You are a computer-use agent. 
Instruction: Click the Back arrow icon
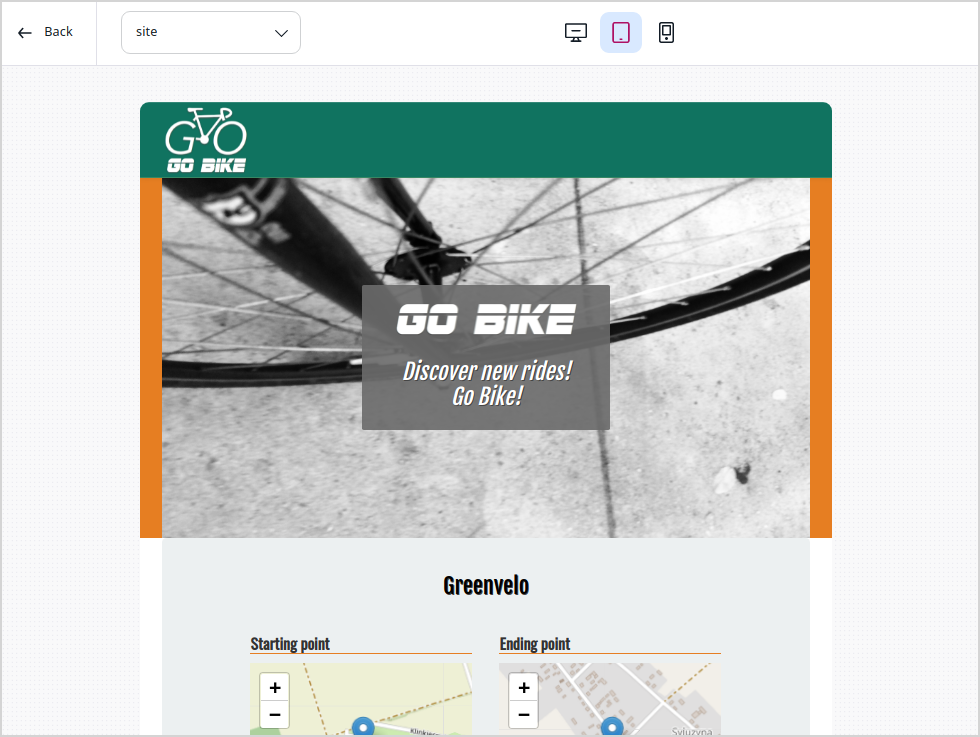[x=25, y=32]
